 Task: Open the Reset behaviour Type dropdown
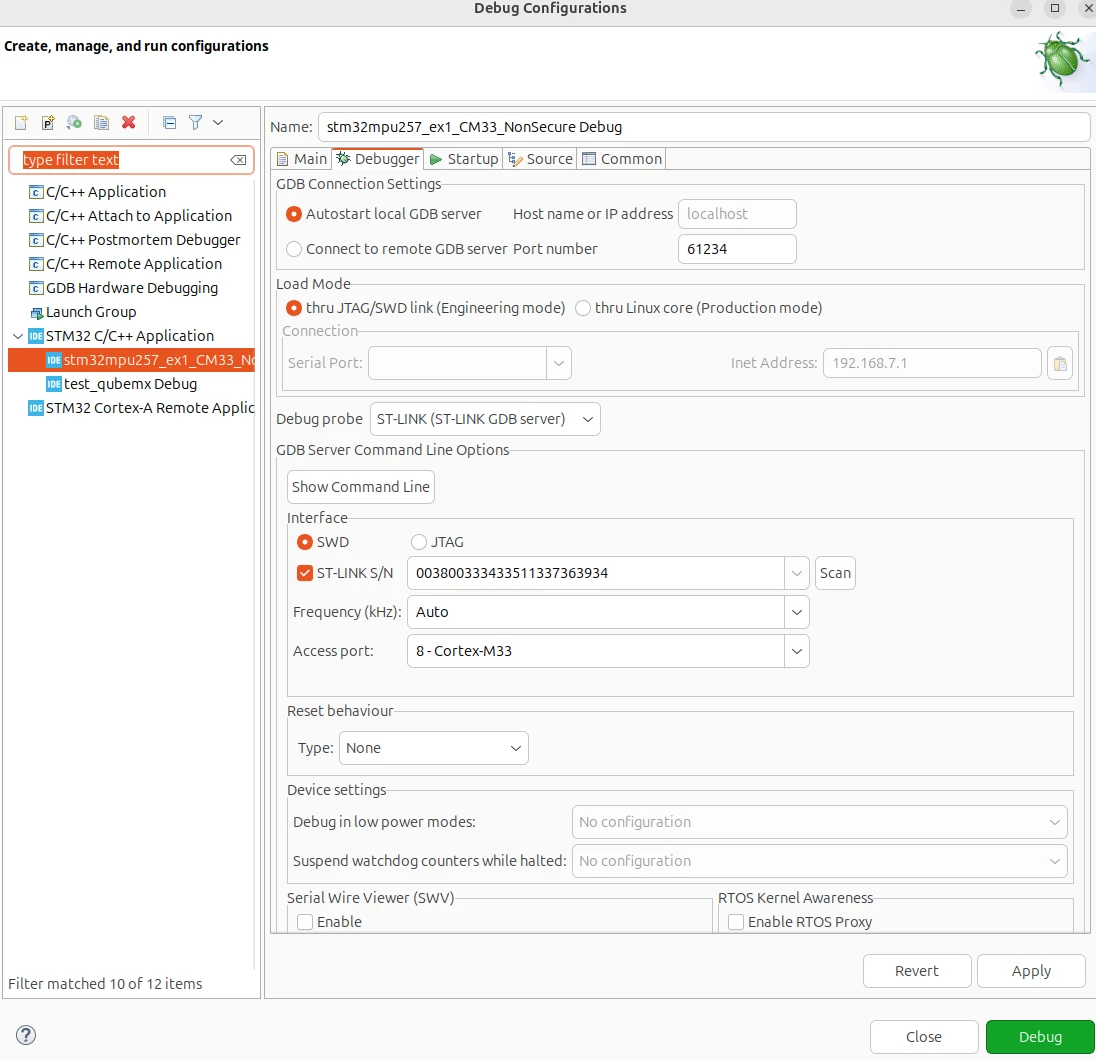[x=433, y=748]
